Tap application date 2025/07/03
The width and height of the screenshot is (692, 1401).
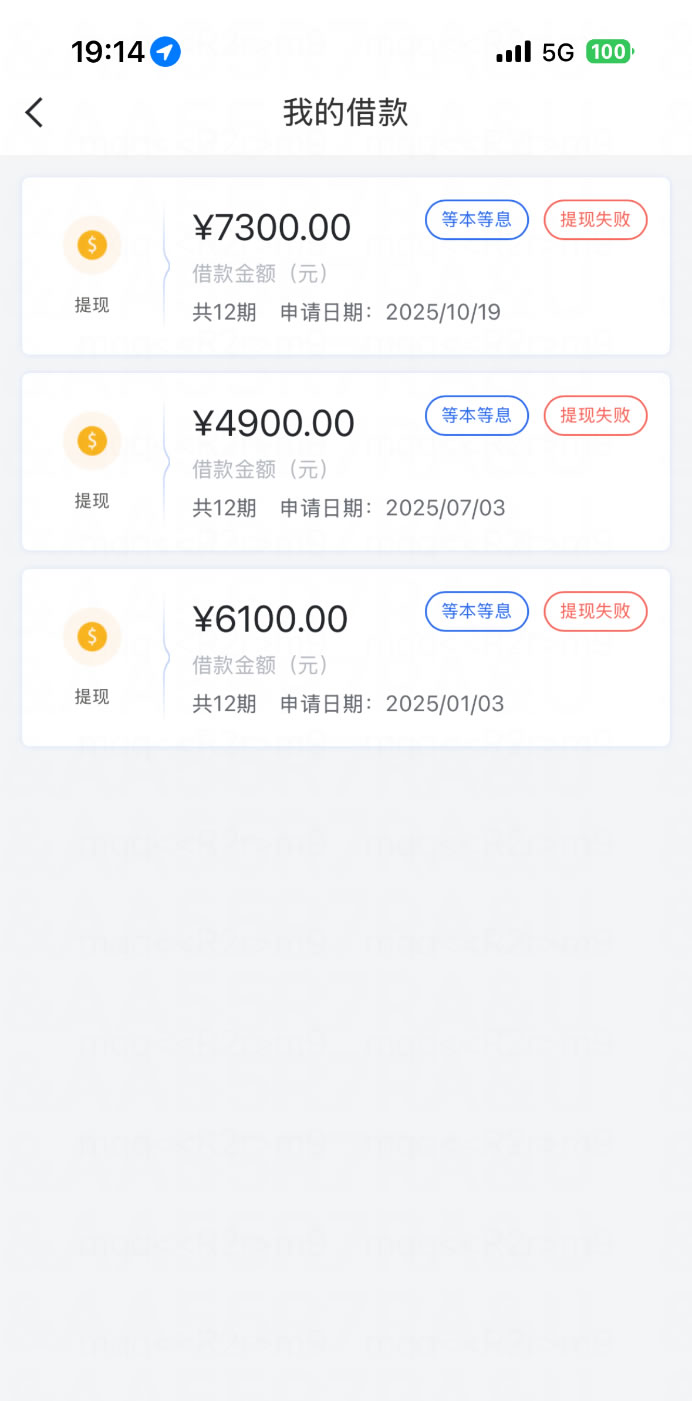[444, 508]
